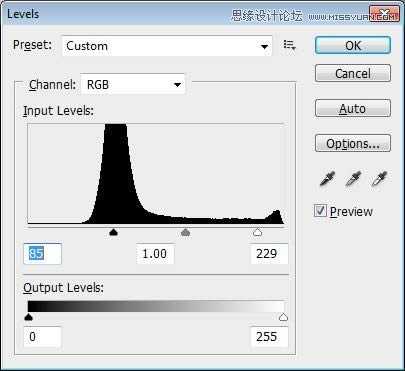Click the output field showing 255
The width and height of the screenshot is (405, 371).
click(x=269, y=337)
